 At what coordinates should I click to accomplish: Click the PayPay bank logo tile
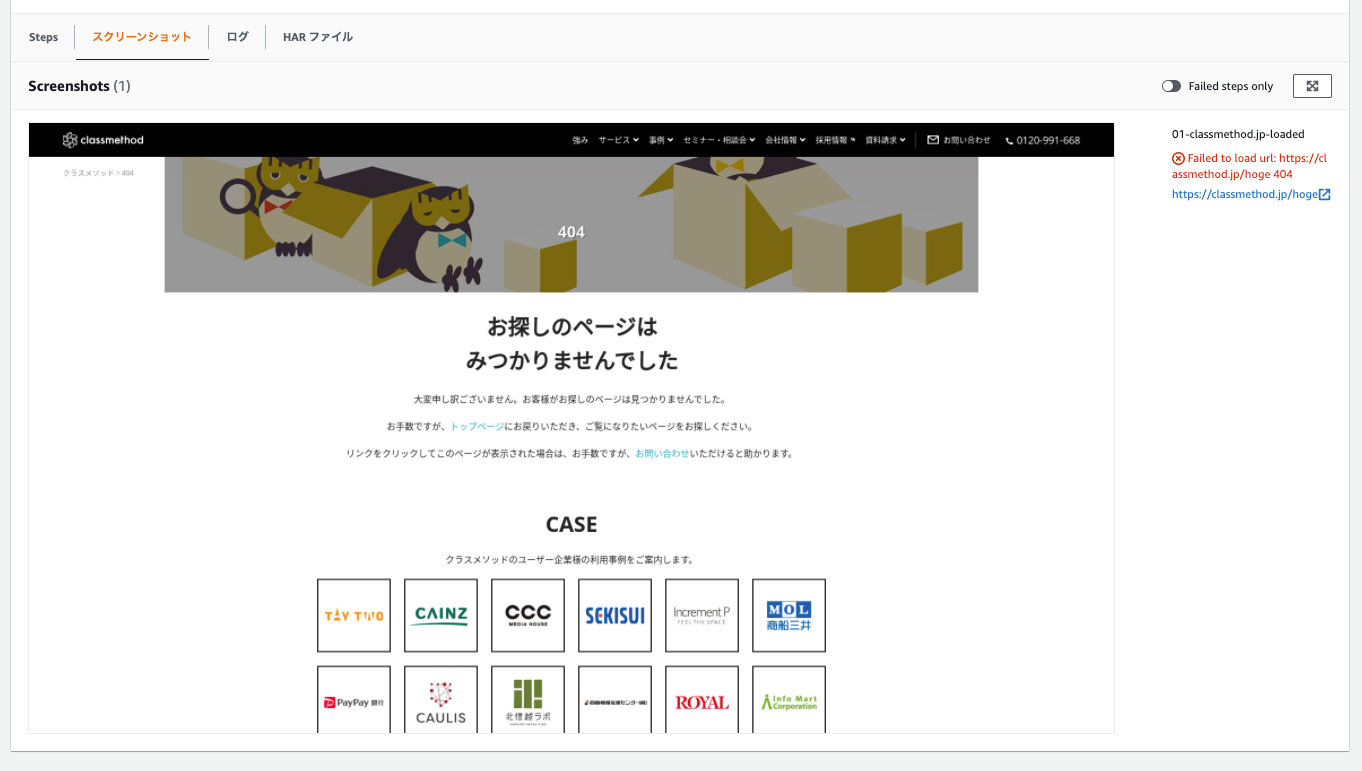click(x=354, y=702)
